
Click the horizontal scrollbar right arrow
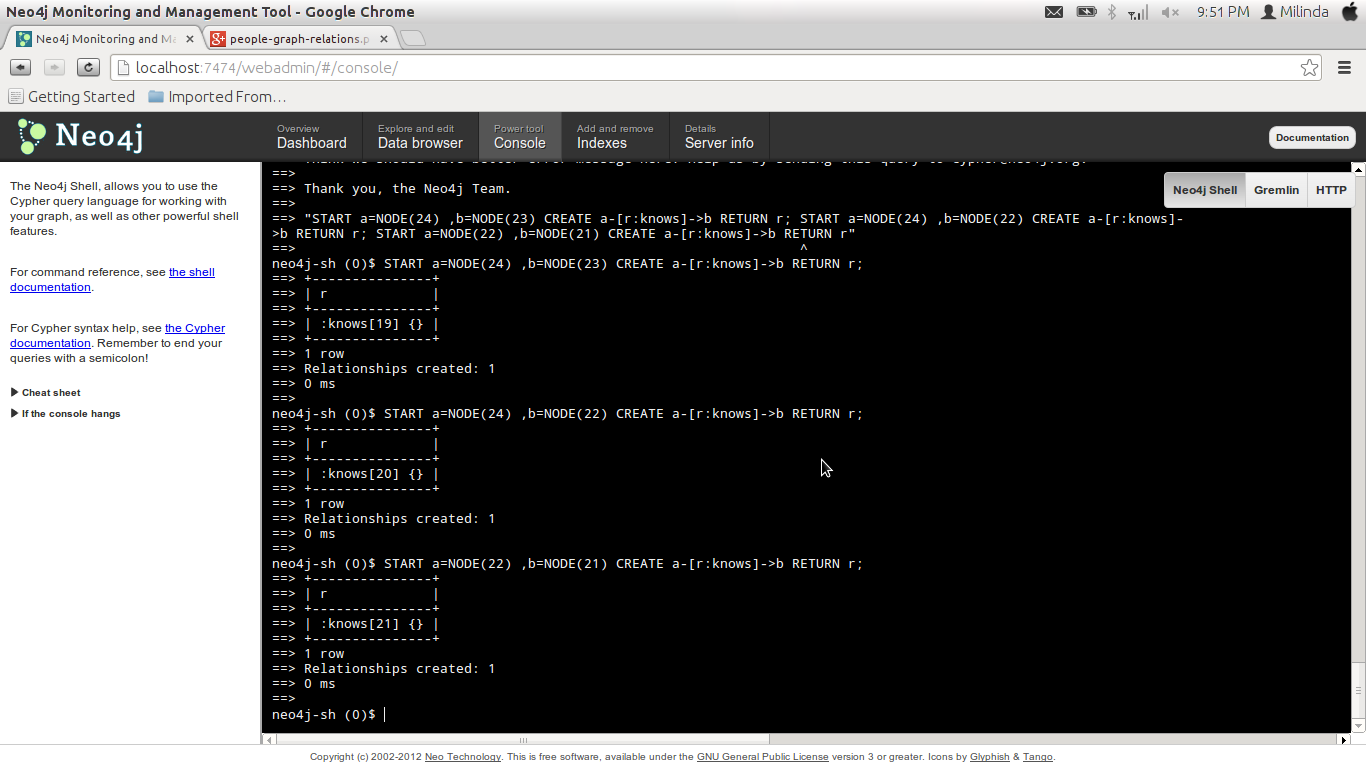pos(1344,739)
